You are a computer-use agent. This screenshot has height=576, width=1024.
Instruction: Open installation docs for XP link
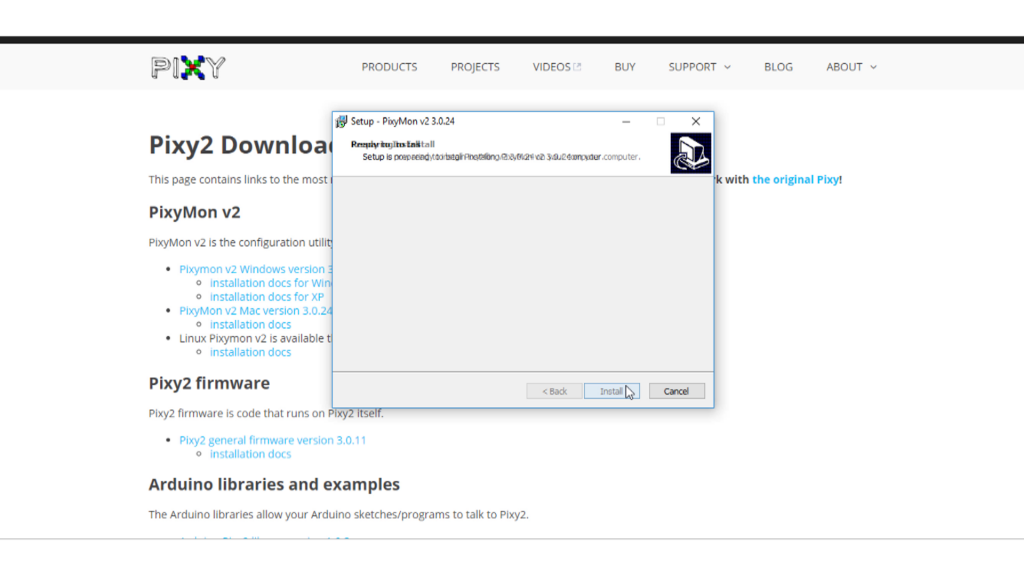click(x=266, y=297)
